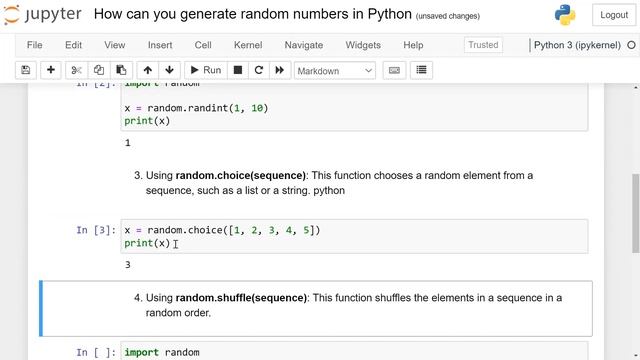Click the '(unsaved changes)' status text
Screen dimensions: 640x360
pos(448,16)
